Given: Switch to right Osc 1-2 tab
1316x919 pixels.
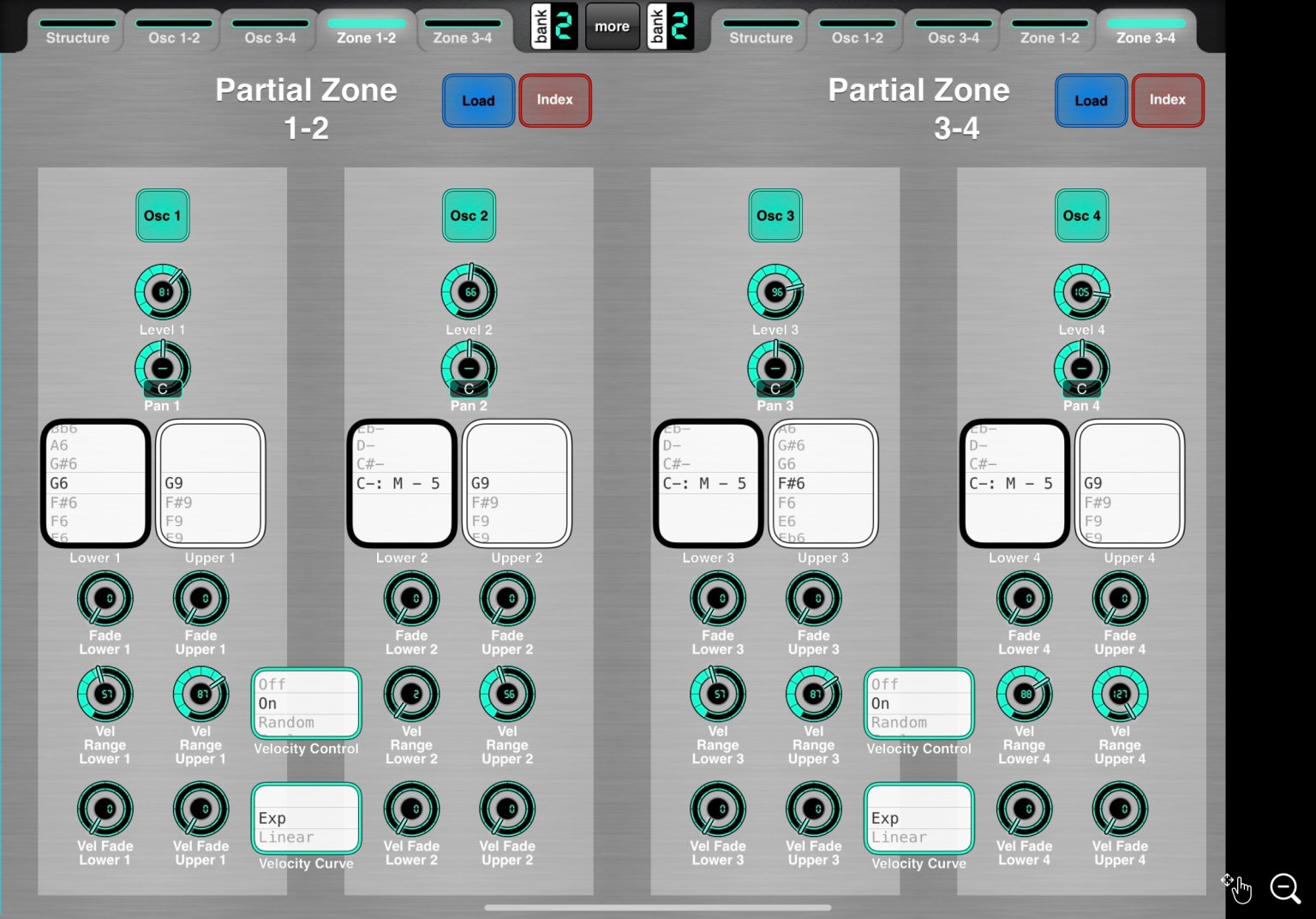Looking at the screenshot, I should tap(858, 32).
